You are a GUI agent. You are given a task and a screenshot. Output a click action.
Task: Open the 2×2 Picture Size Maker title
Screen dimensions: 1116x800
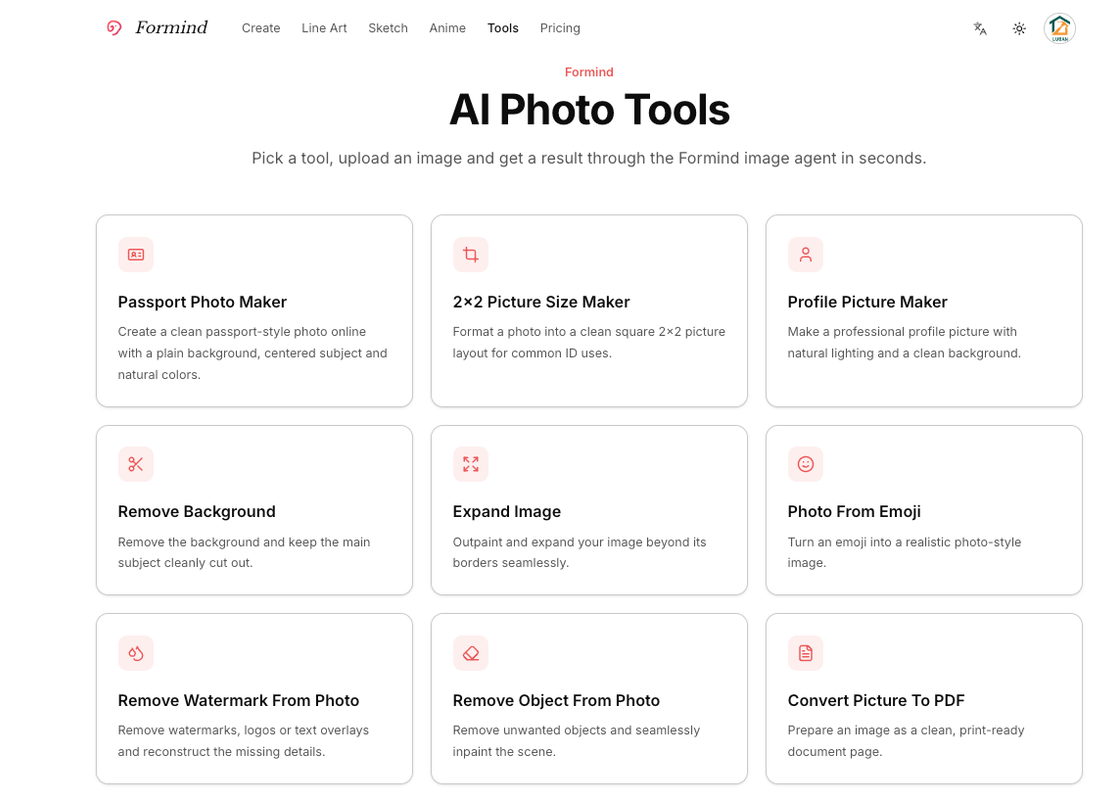(541, 302)
